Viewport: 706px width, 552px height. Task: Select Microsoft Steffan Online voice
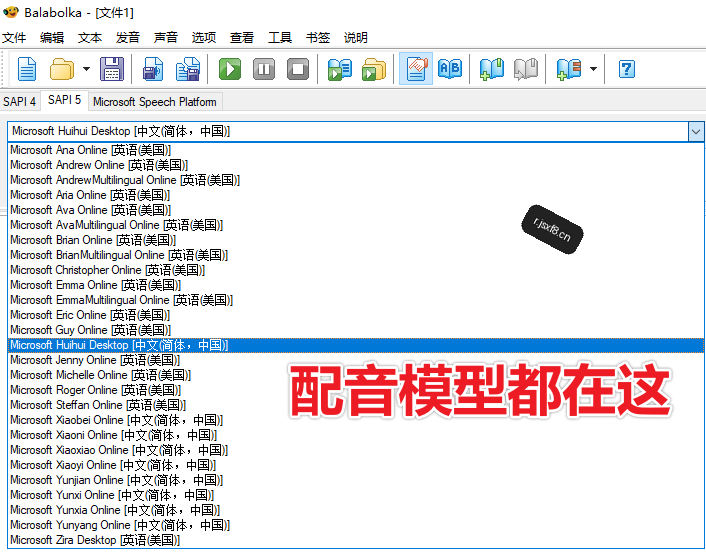[356, 405]
